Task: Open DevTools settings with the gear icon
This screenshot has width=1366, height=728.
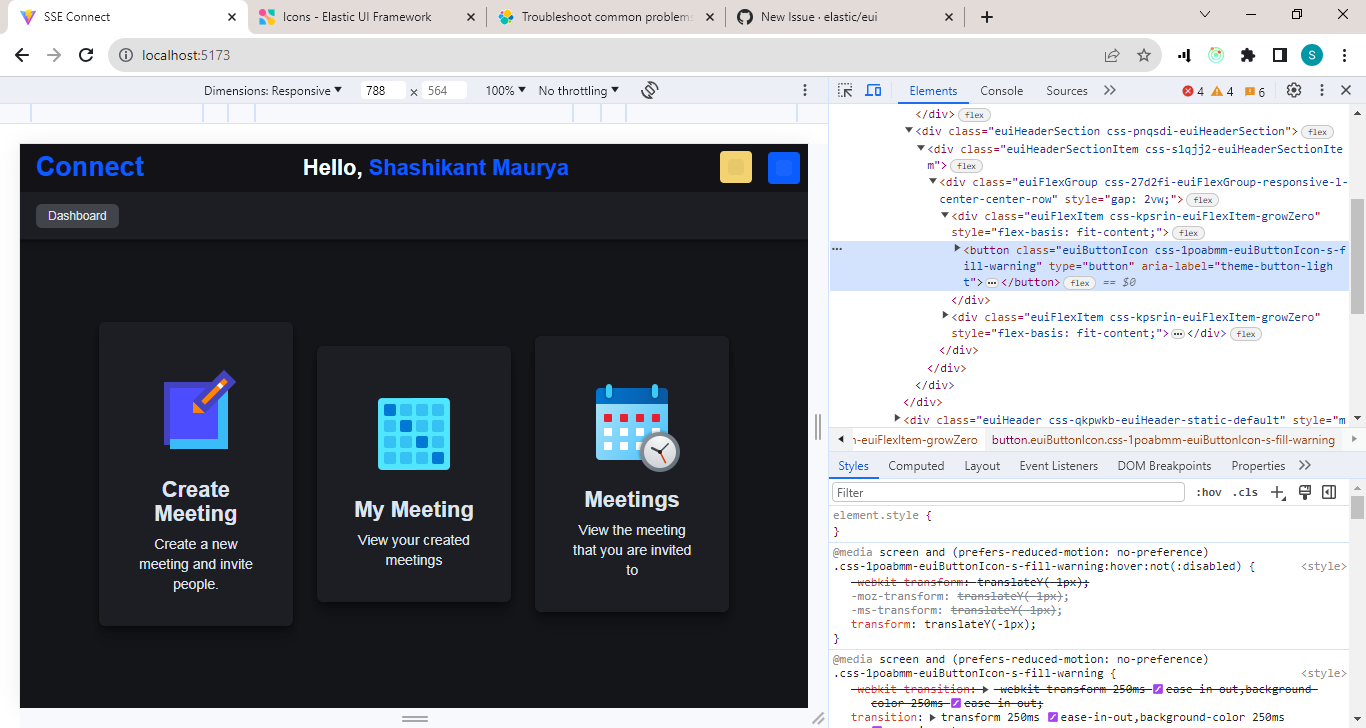Action: click(x=1293, y=90)
